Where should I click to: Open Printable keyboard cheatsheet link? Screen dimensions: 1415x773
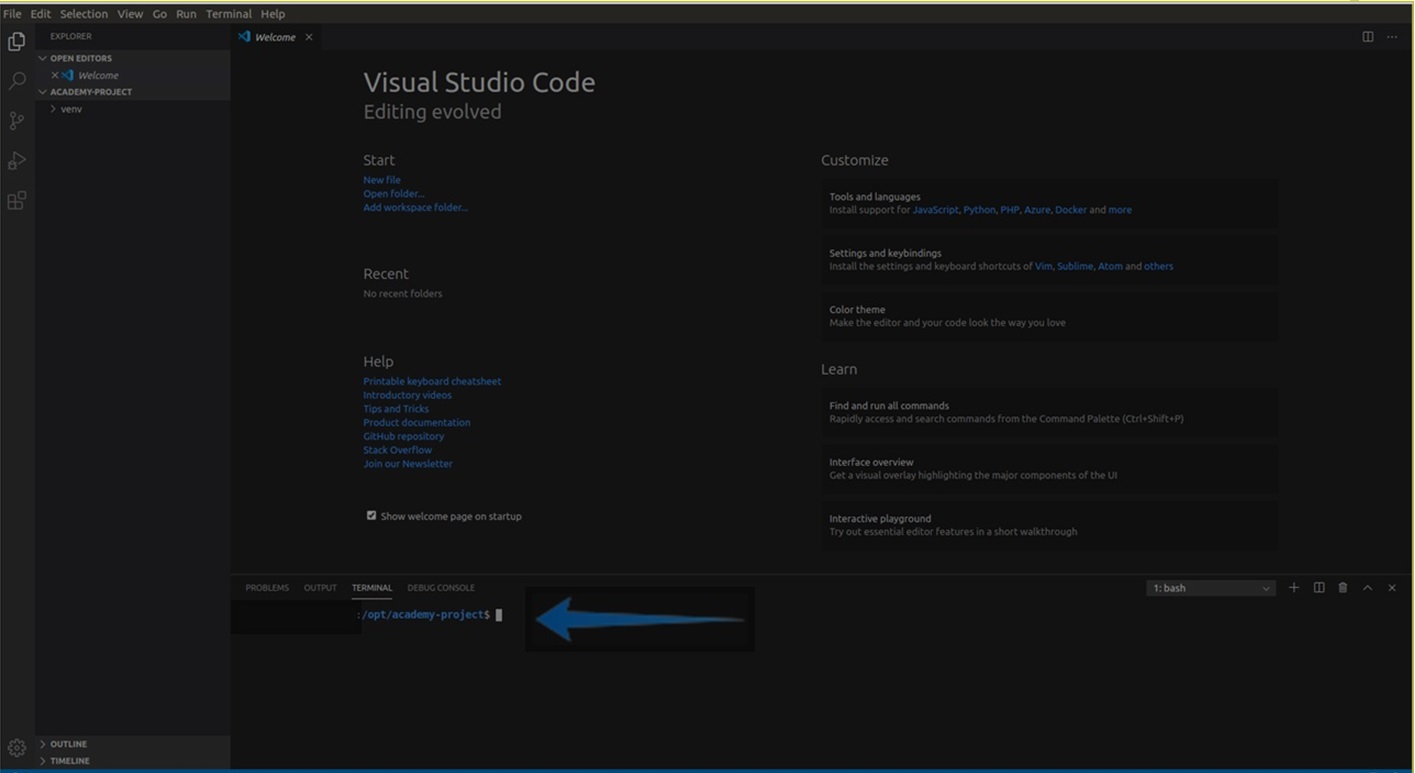pos(432,381)
